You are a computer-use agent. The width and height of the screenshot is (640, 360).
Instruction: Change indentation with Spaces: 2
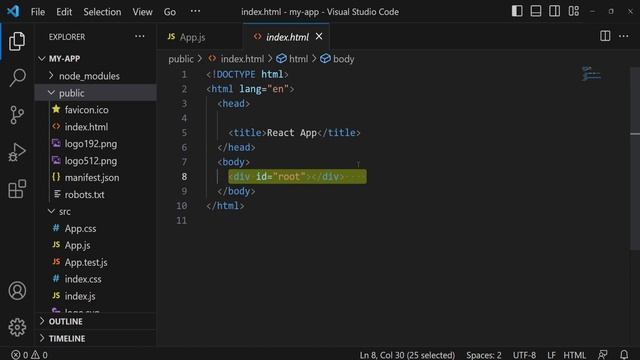484,355
